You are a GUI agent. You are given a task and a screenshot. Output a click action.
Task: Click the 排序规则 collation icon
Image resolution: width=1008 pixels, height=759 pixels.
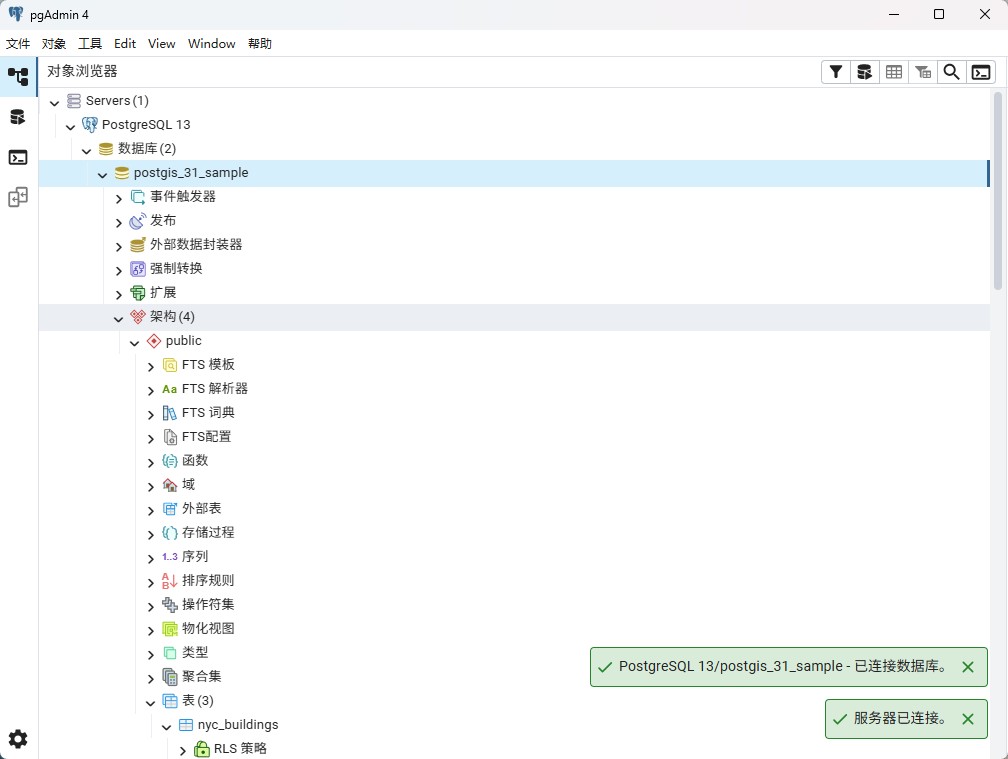click(170, 581)
